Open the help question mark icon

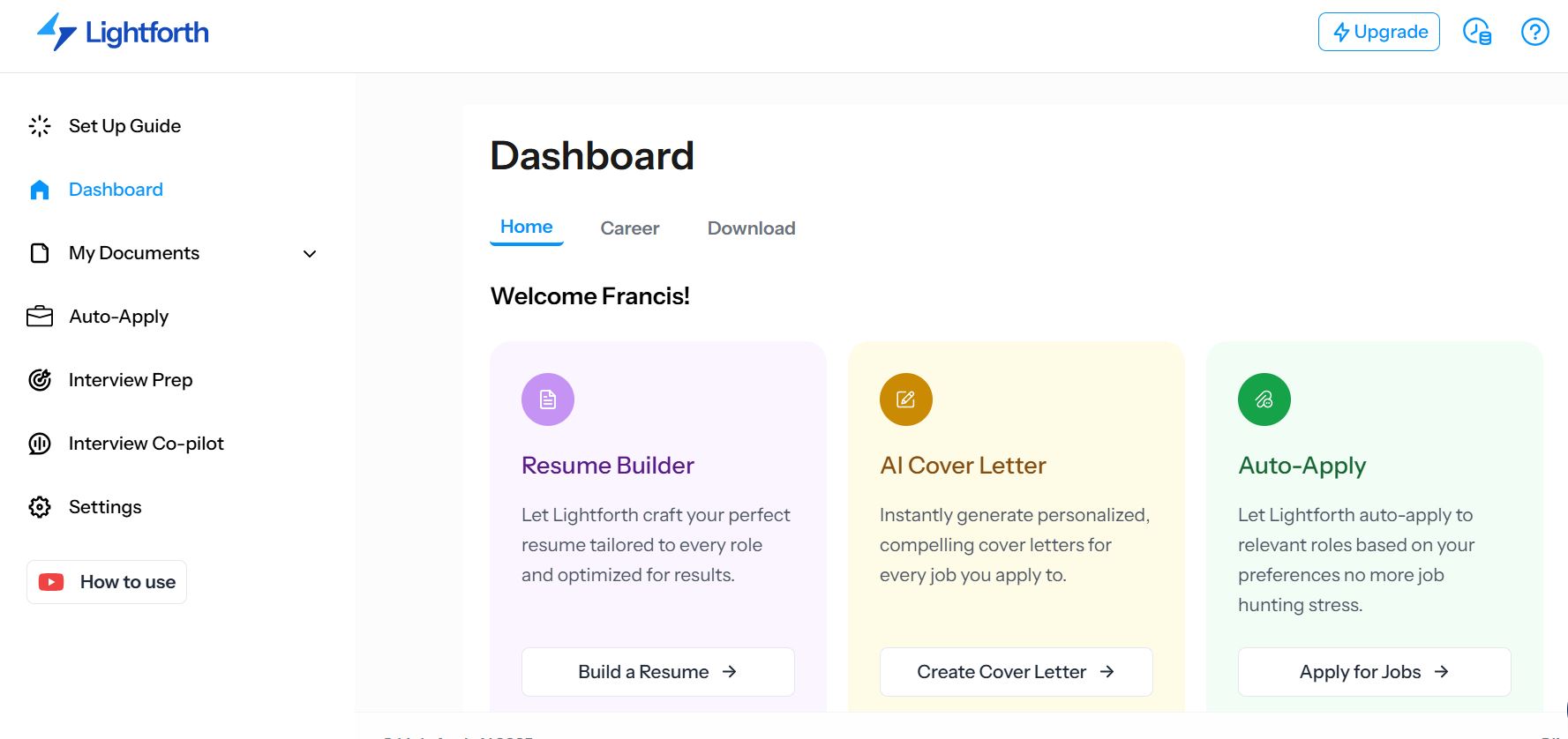click(x=1534, y=32)
